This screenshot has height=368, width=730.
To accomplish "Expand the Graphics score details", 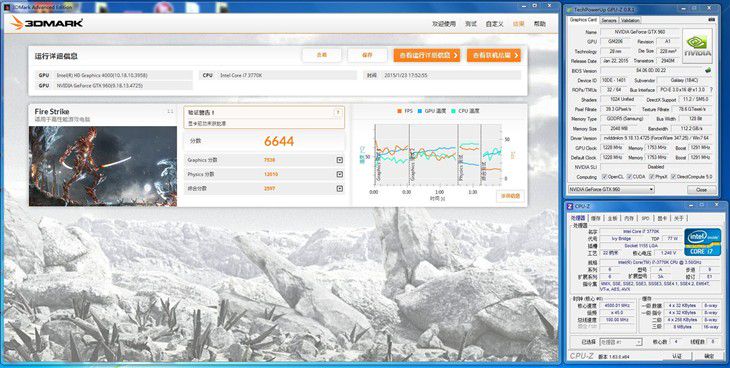I will (x=339, y=160).
